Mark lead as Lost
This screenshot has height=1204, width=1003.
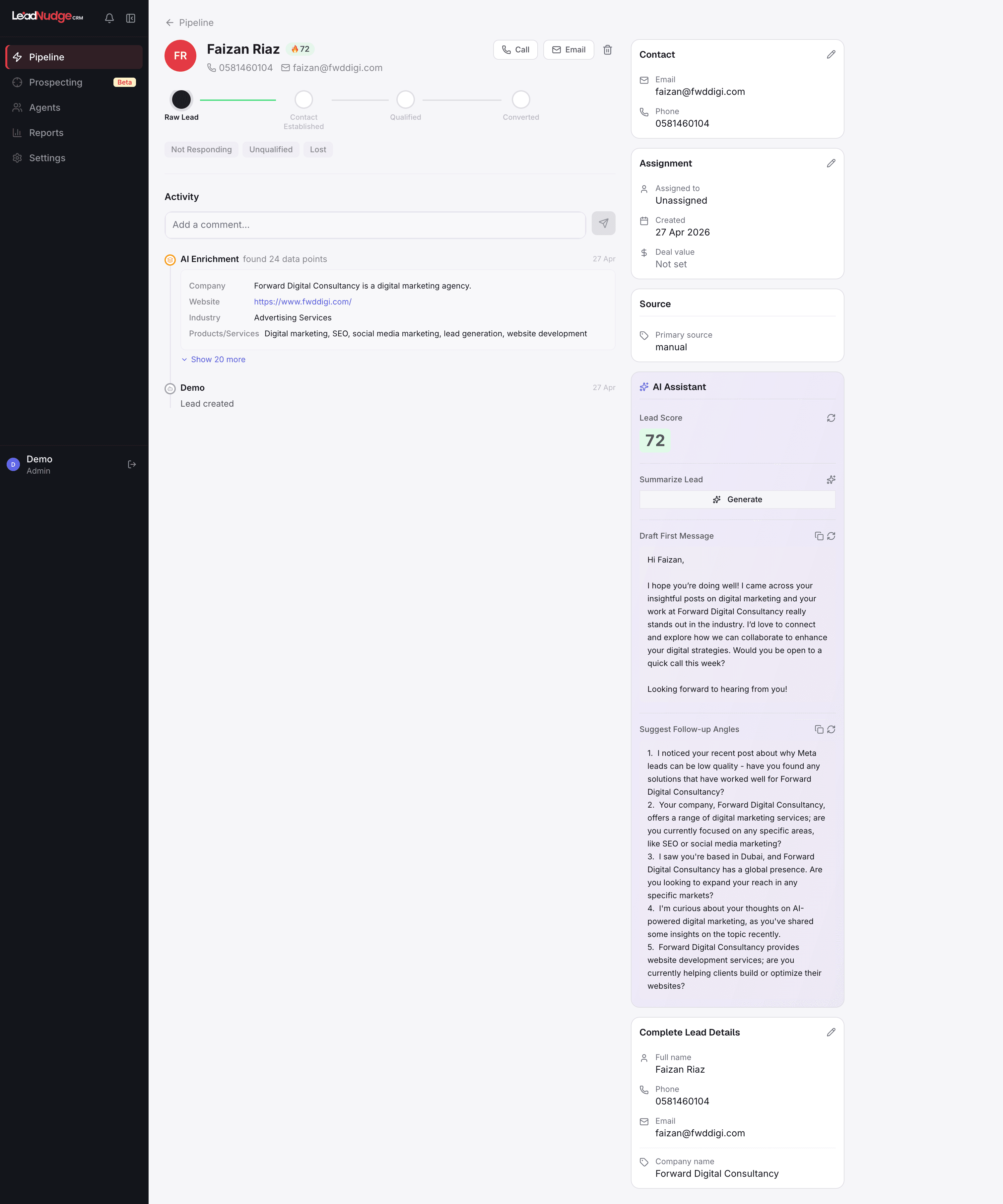(x=318, y=149)
